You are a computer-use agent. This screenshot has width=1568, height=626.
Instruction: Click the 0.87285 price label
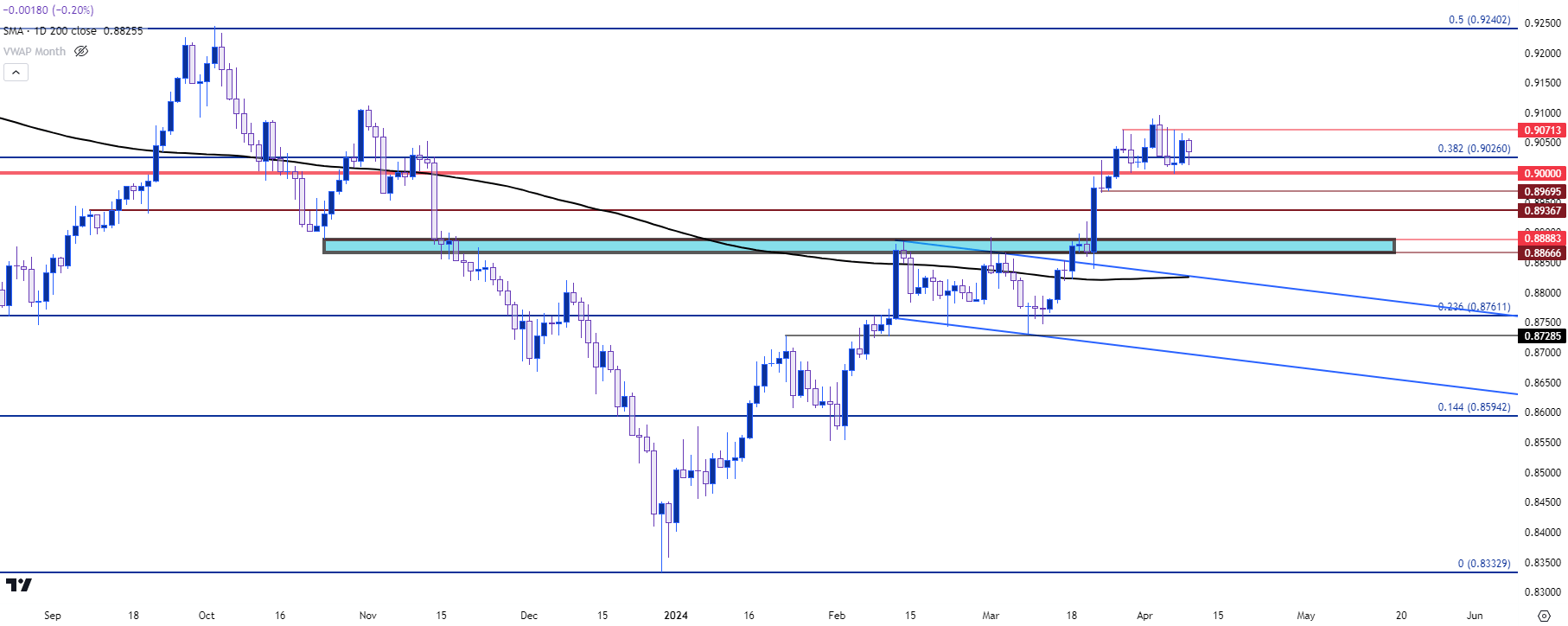pos(1543,336)
